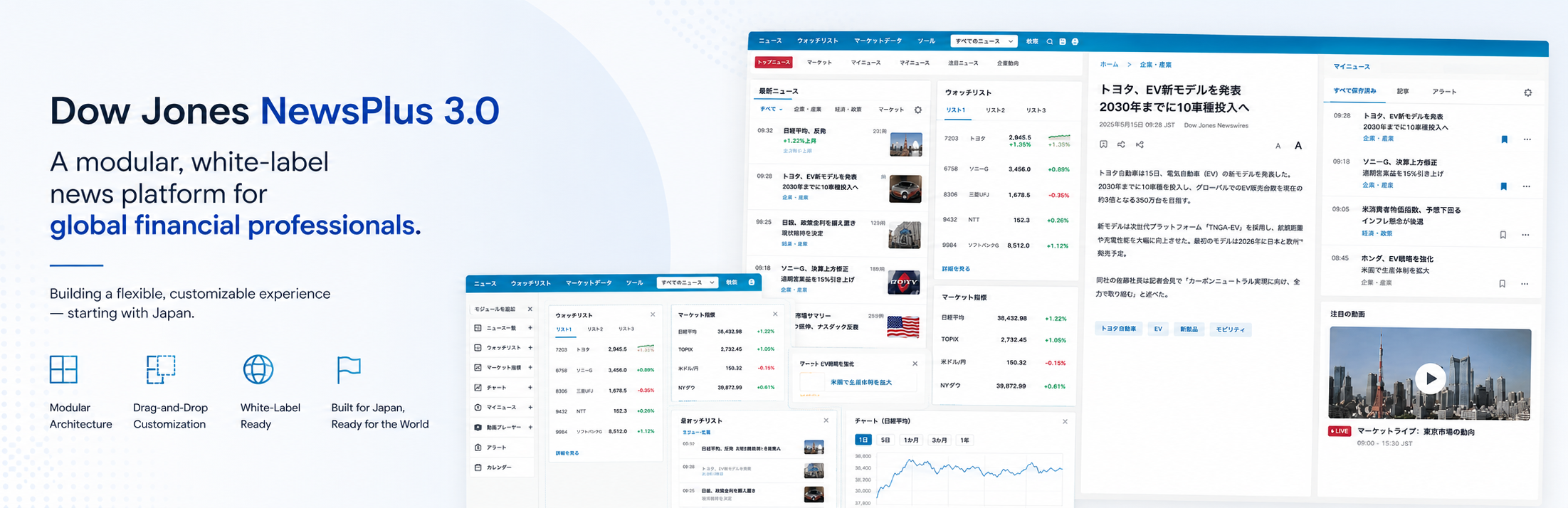Image resolution: width=1568 pixels, height=508 pixels.
Task: Click the search magnifier in large window header
Action: pyautogui.click(x=1049, y=41)
